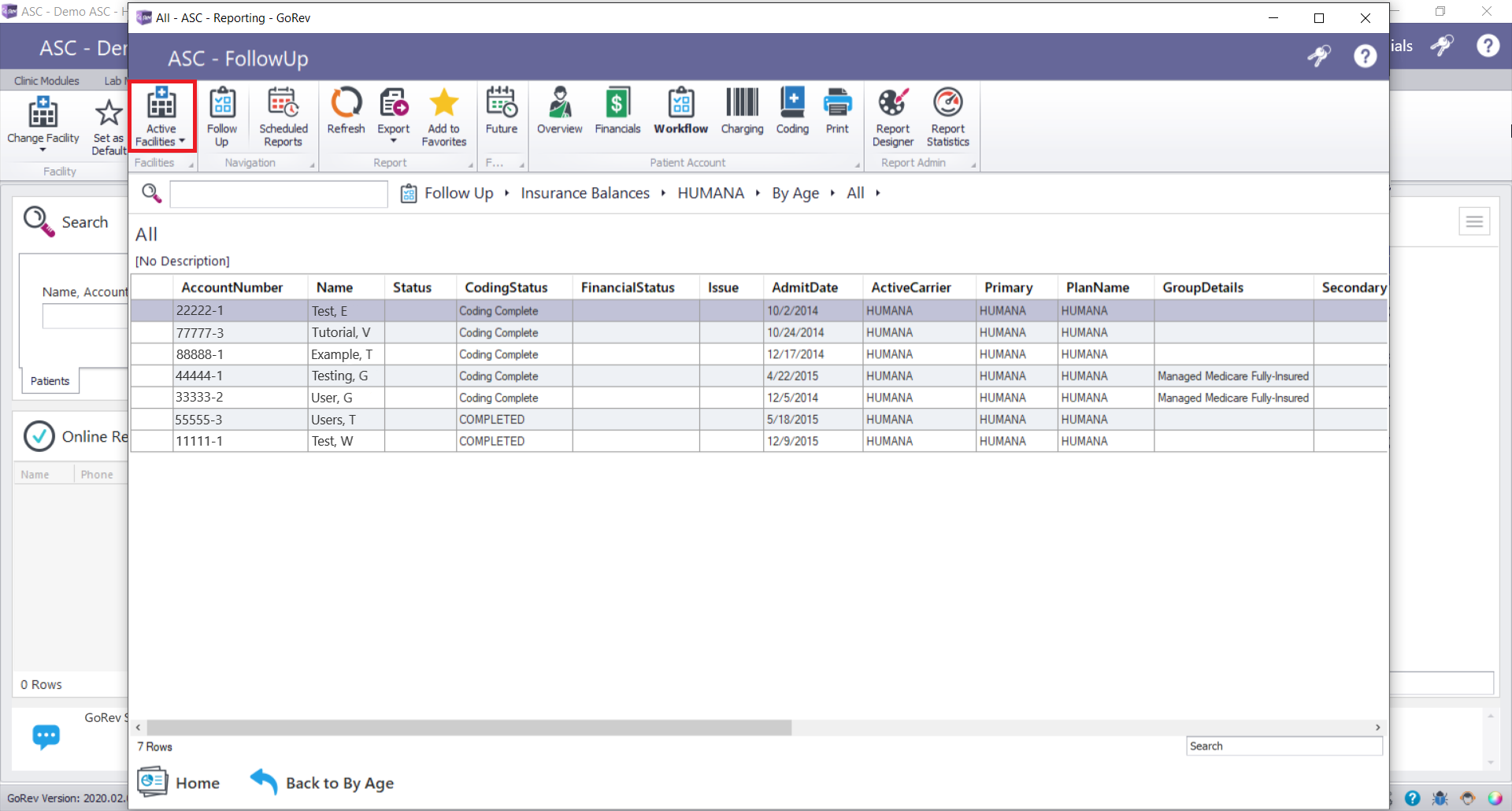Open help in FollowUp header

(1366, 56)
